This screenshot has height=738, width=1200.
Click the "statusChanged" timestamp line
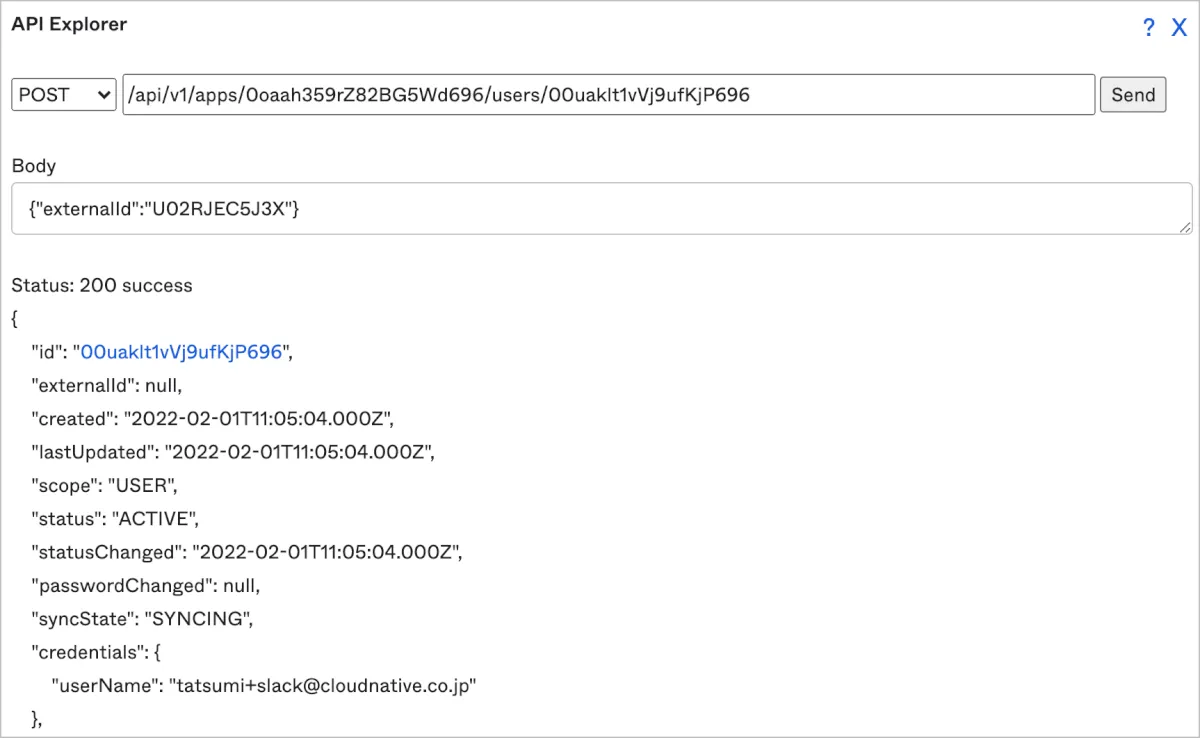pos(248,552)
